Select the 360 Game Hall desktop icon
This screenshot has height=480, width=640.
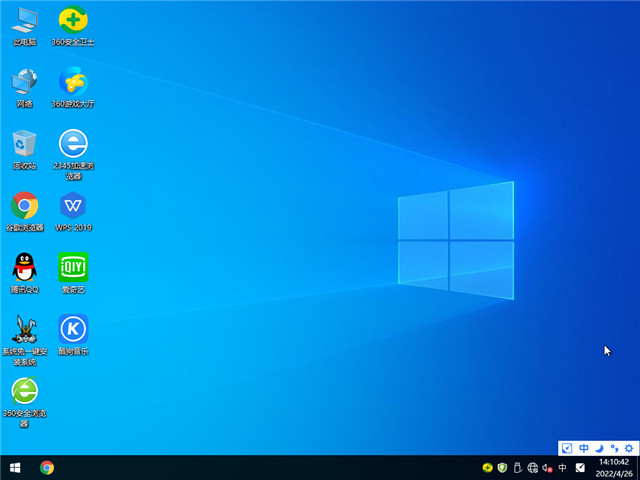tap(72, 81)
